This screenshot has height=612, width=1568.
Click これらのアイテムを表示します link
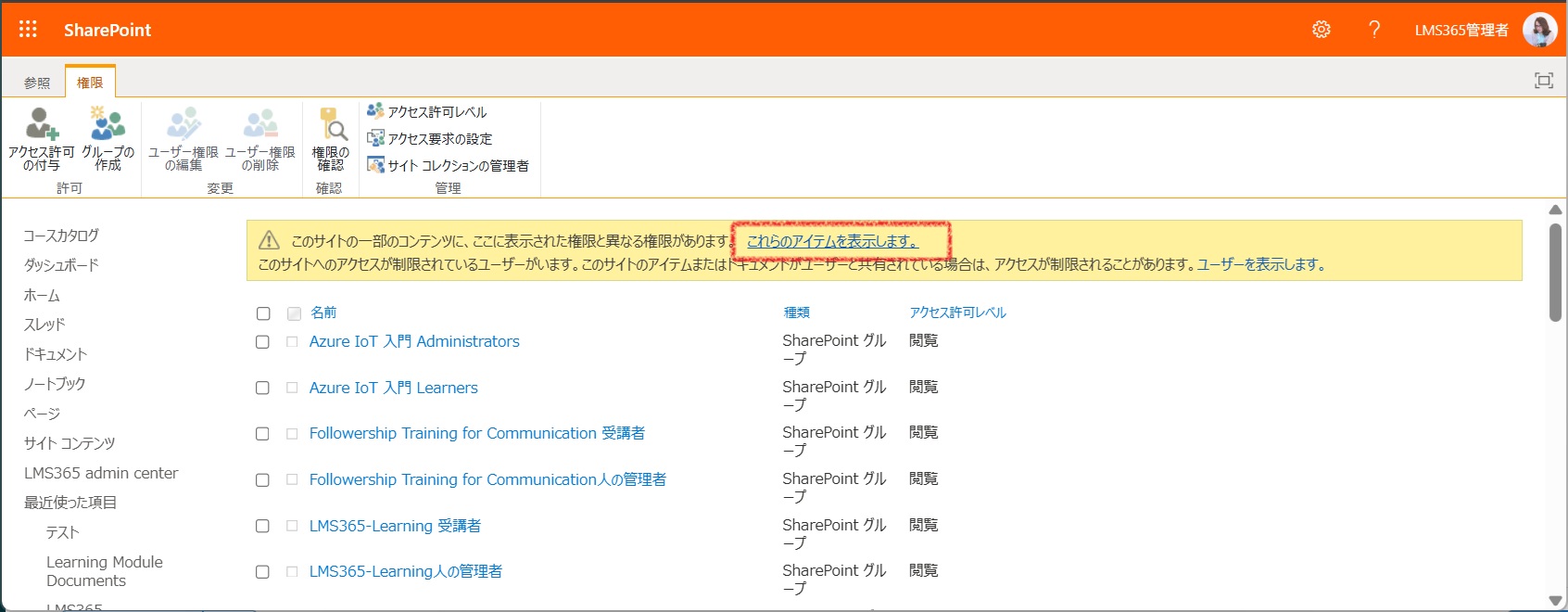832,241
